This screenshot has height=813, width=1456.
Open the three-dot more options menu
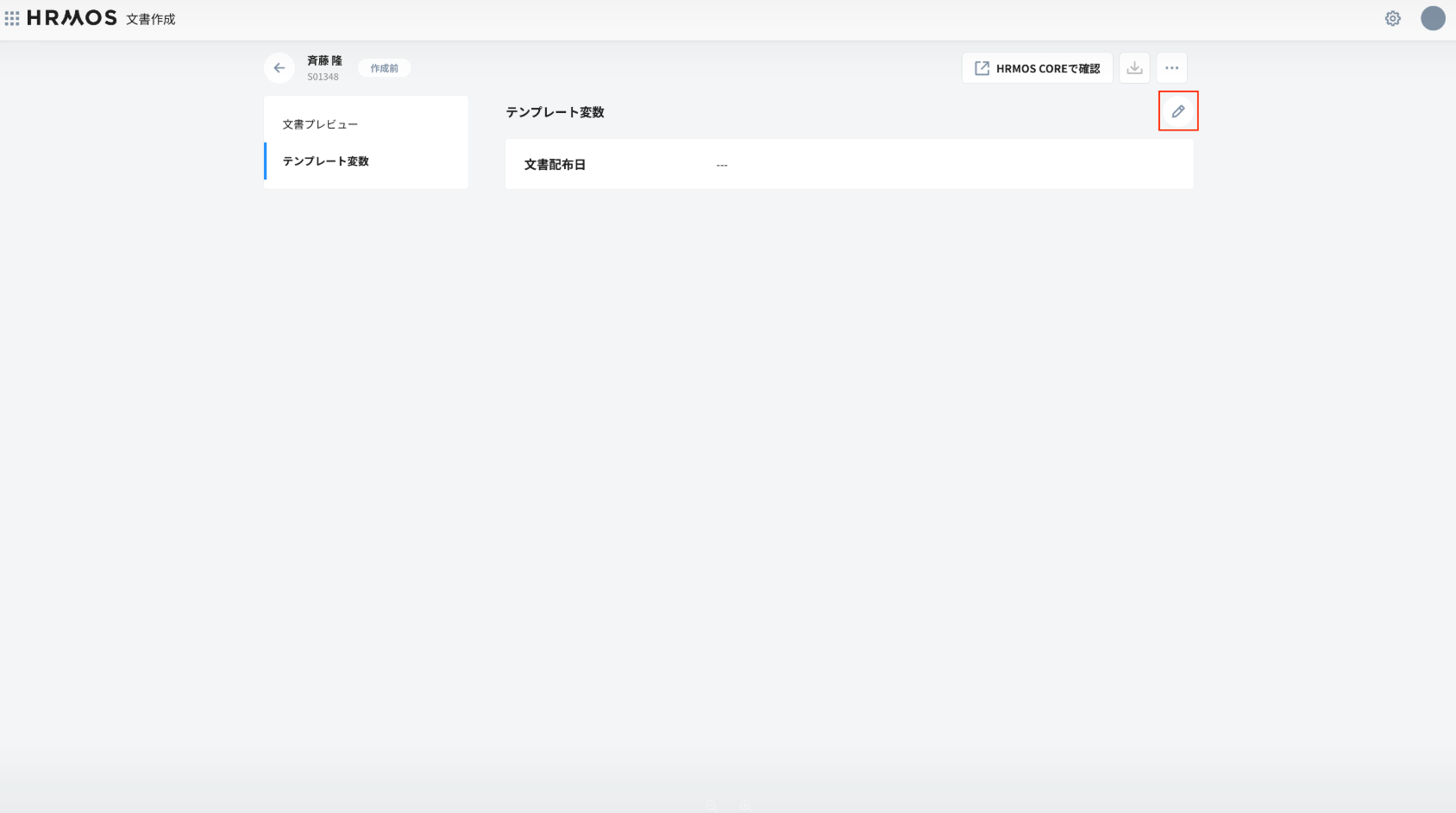(x=1171, y=68)
